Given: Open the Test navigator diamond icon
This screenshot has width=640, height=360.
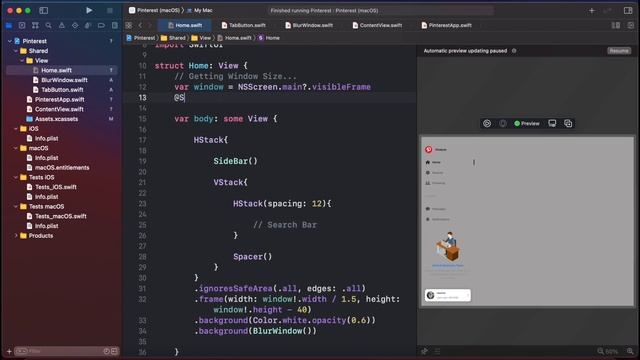Looking at the screenshot, I should (75, 25).
